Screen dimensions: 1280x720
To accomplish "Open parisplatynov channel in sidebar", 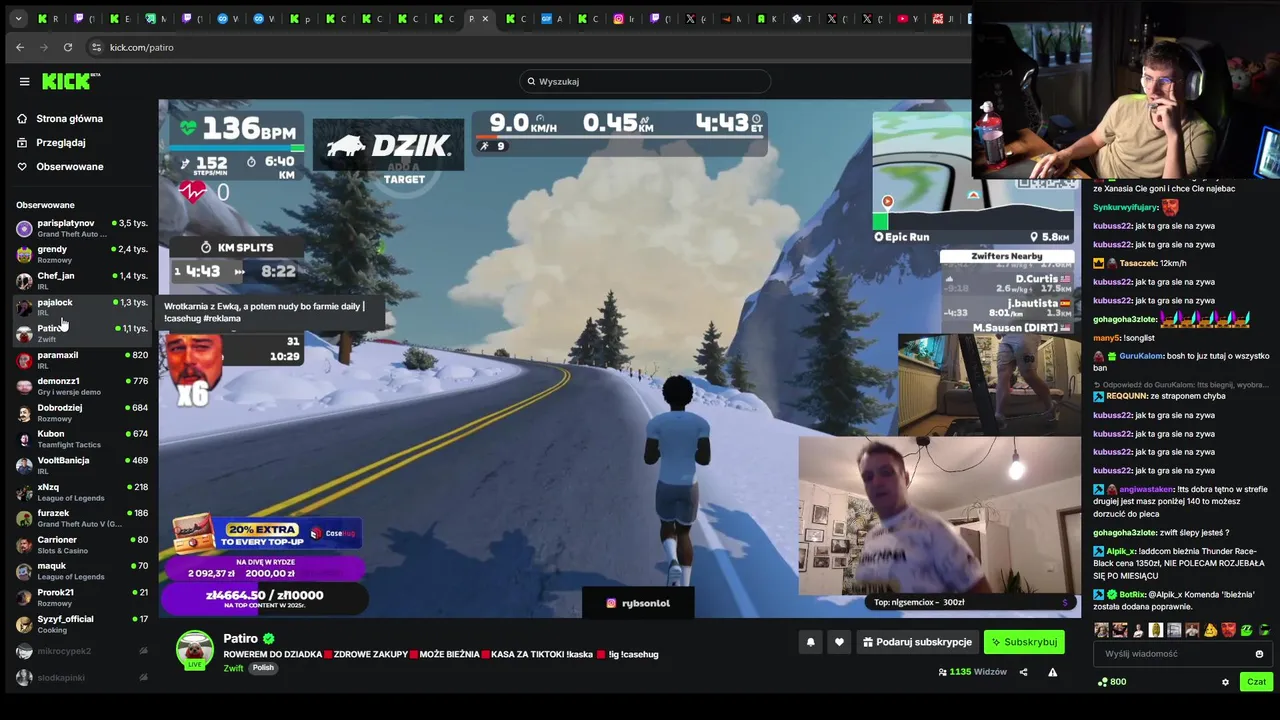I will (x=80, y=228).
